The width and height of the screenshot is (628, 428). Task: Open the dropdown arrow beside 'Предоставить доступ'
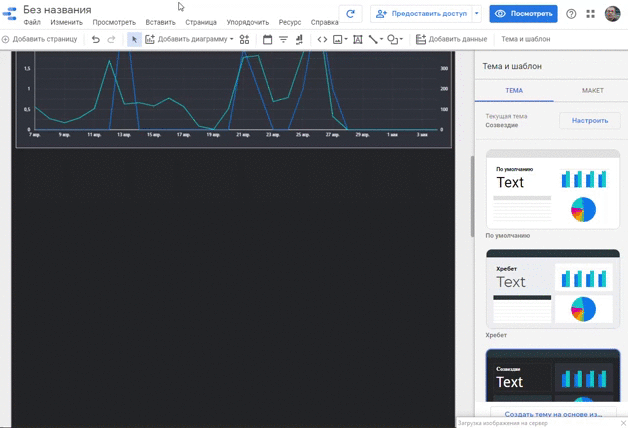(476, 14)
